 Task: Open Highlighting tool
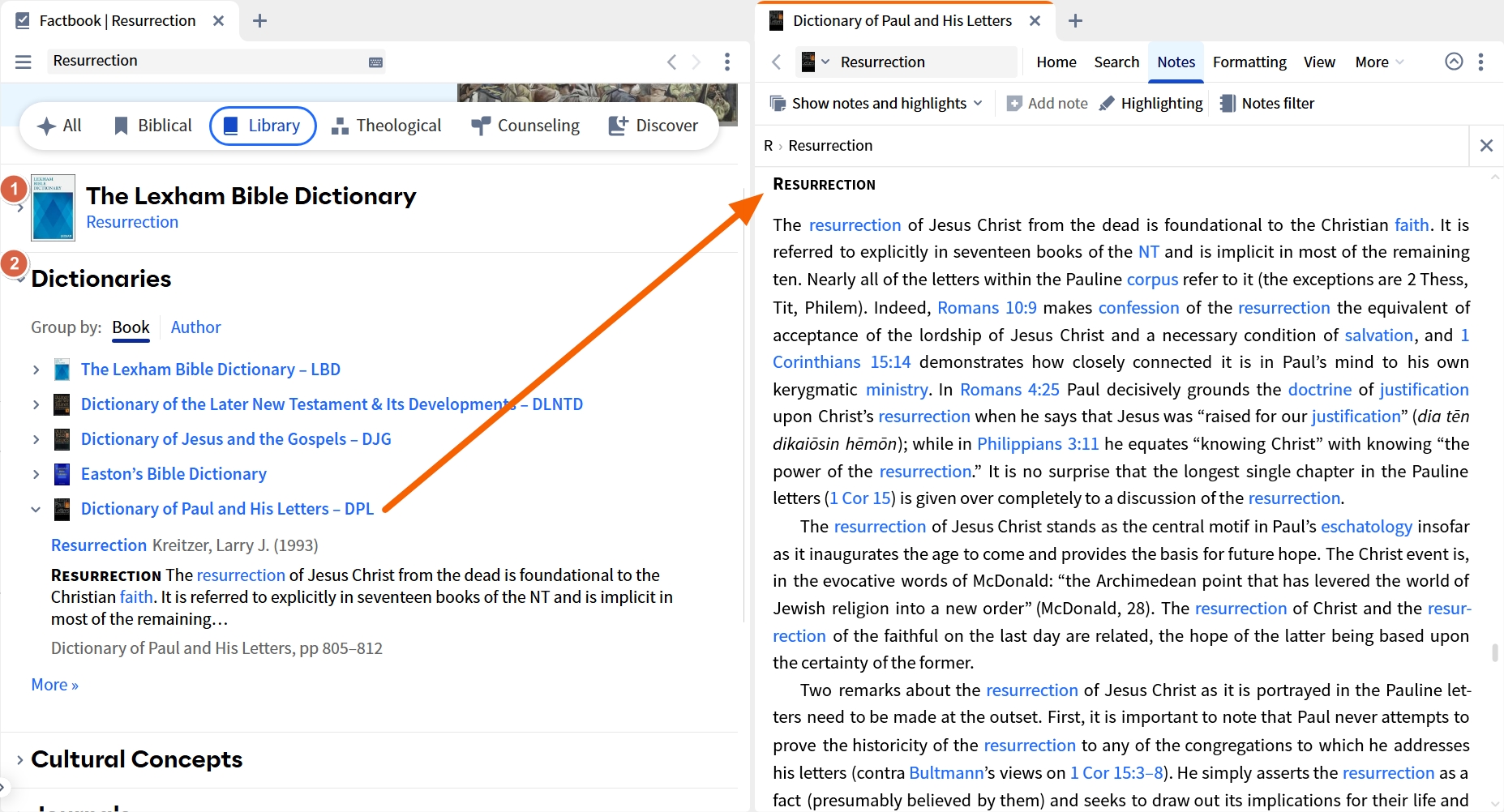(x=1150, y=103)
